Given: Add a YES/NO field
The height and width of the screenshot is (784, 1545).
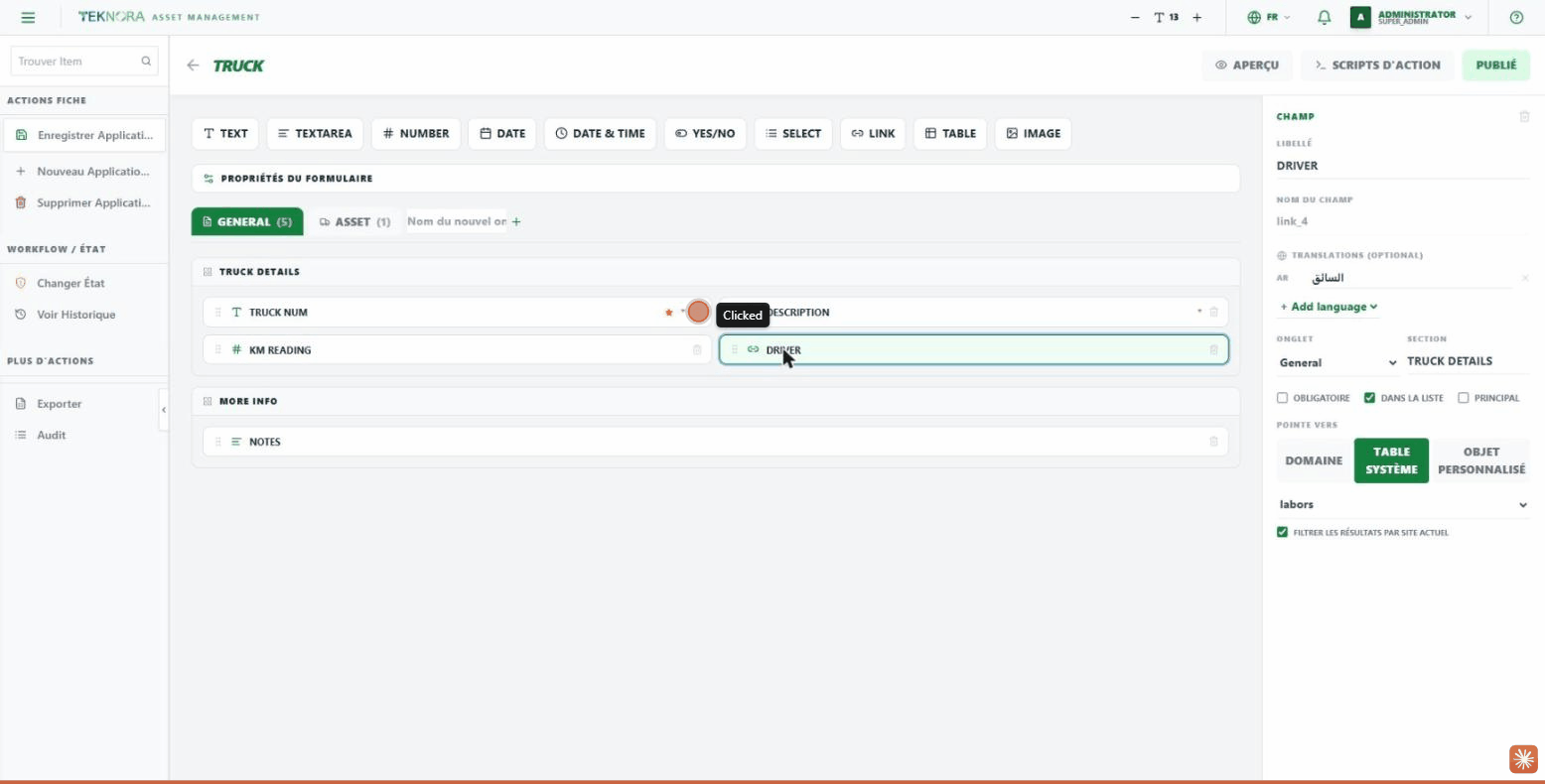Looking at the screenshot, I should (x=705, y=134).
